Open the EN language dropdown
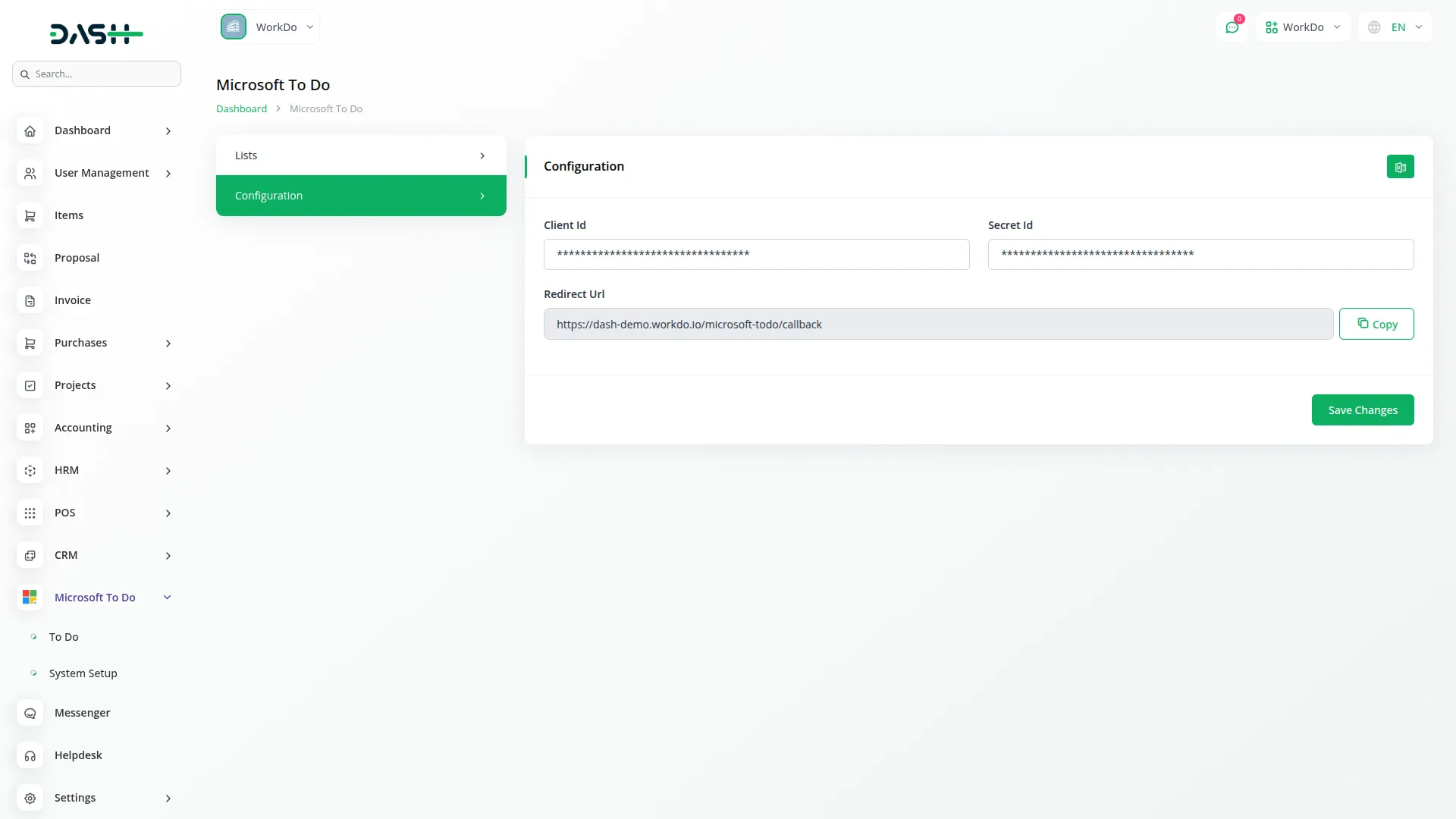The height and width of the screenshot is (819, 1456). click(x=1395, y=27)
